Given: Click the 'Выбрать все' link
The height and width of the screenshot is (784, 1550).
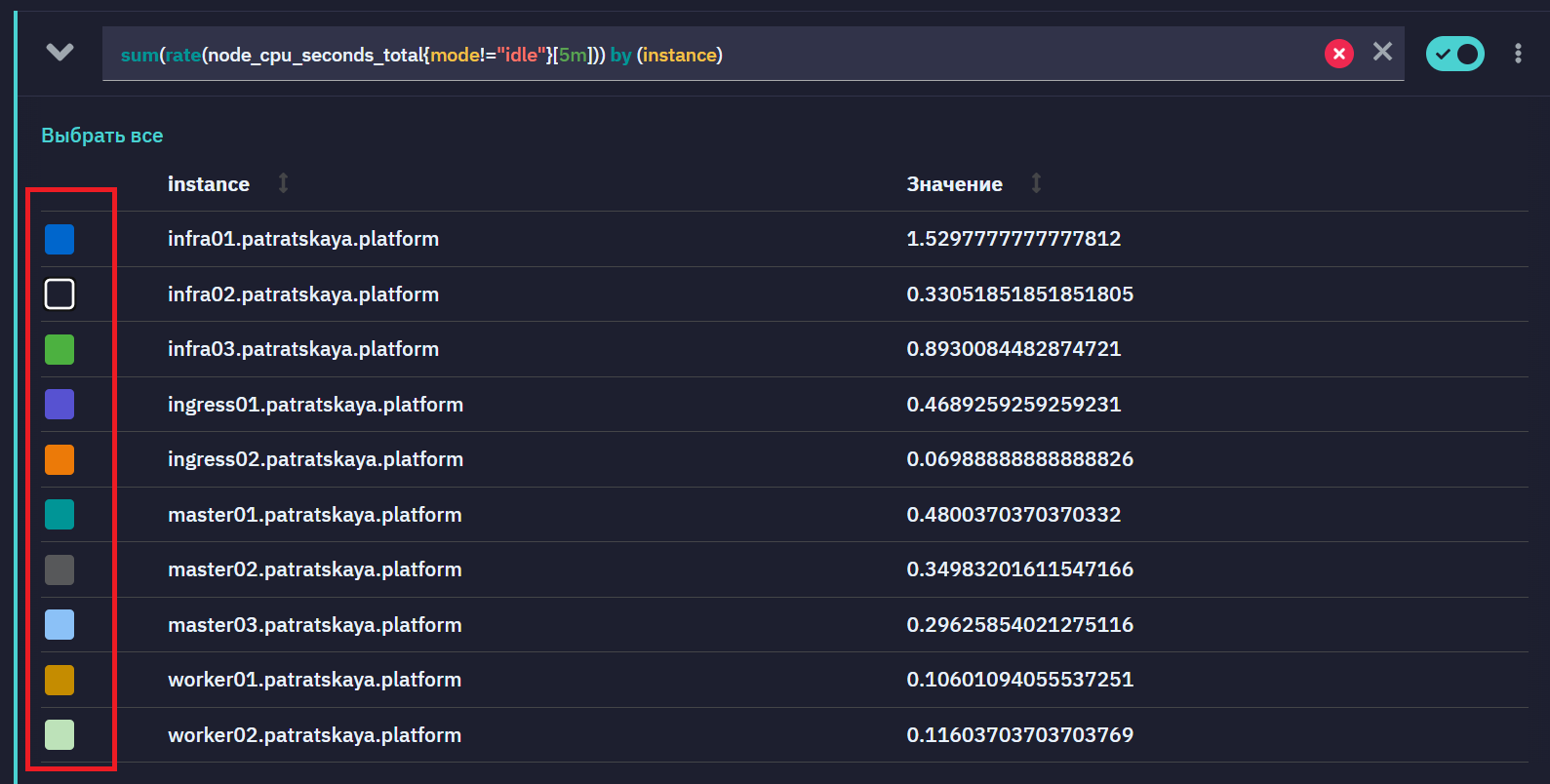Looking at the screenshot, I should pyautogui.click(x=102, y=136).
